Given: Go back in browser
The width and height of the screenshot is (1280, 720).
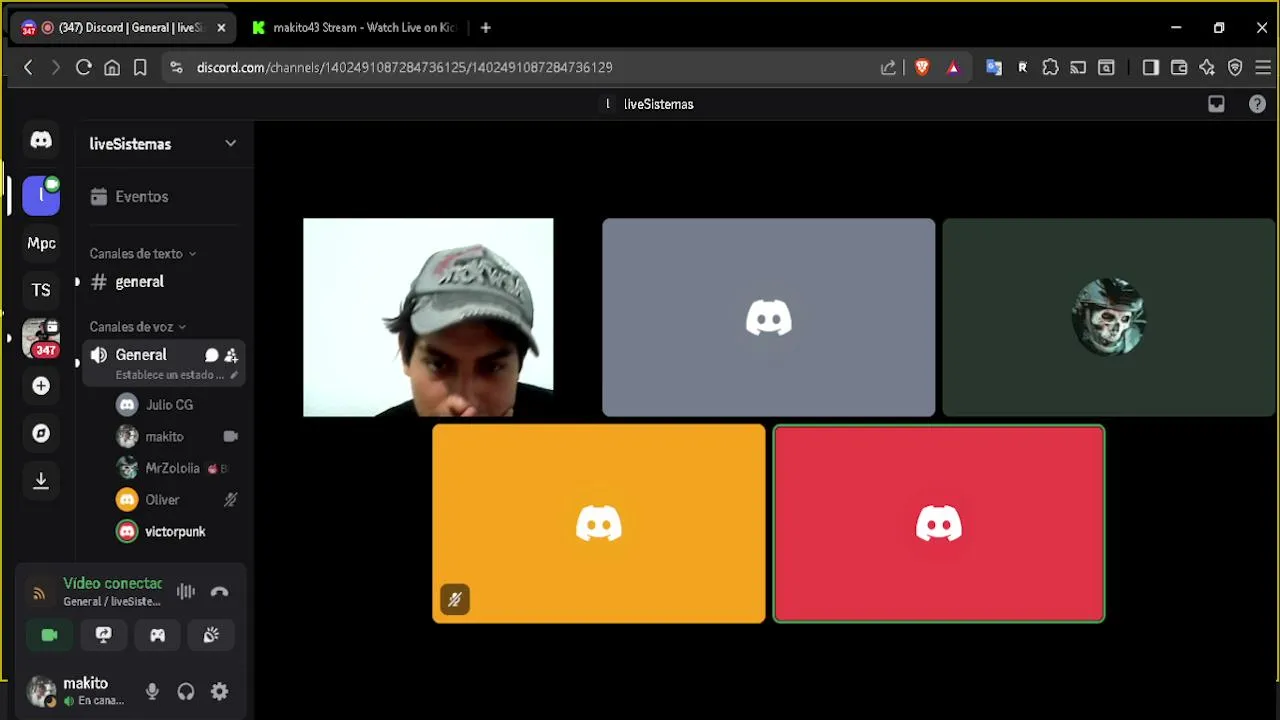Looking at the screenshot, I should point(28,67).
